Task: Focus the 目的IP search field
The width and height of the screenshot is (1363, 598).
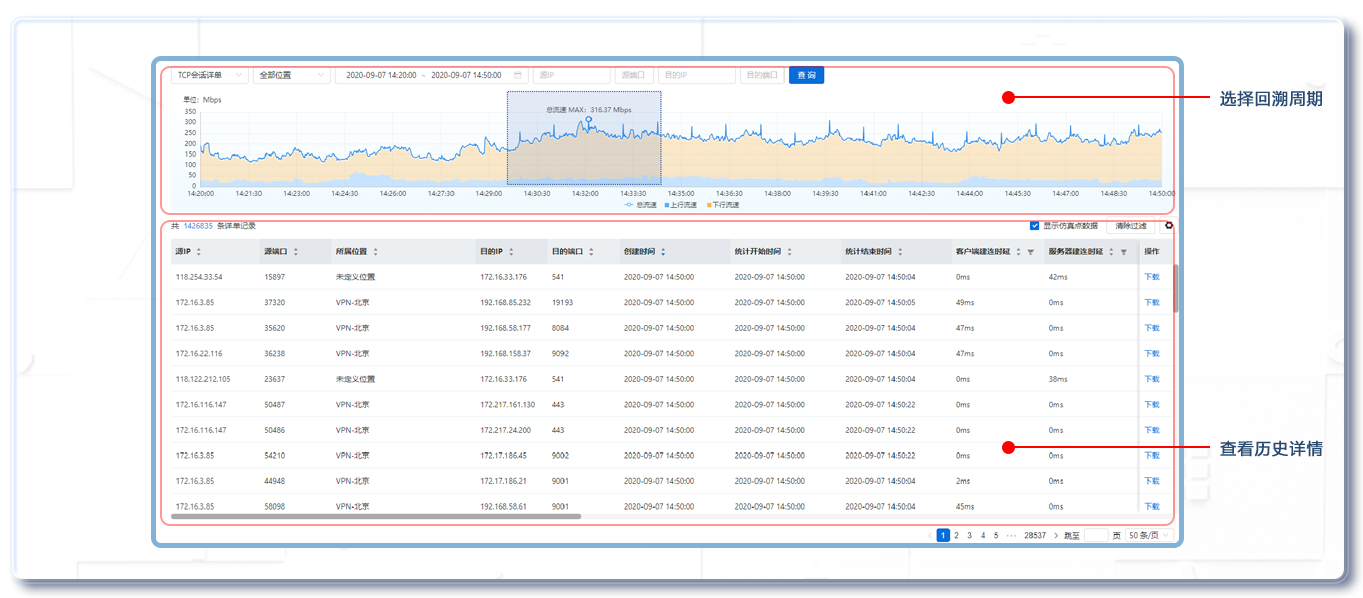Action: [696, 75]
